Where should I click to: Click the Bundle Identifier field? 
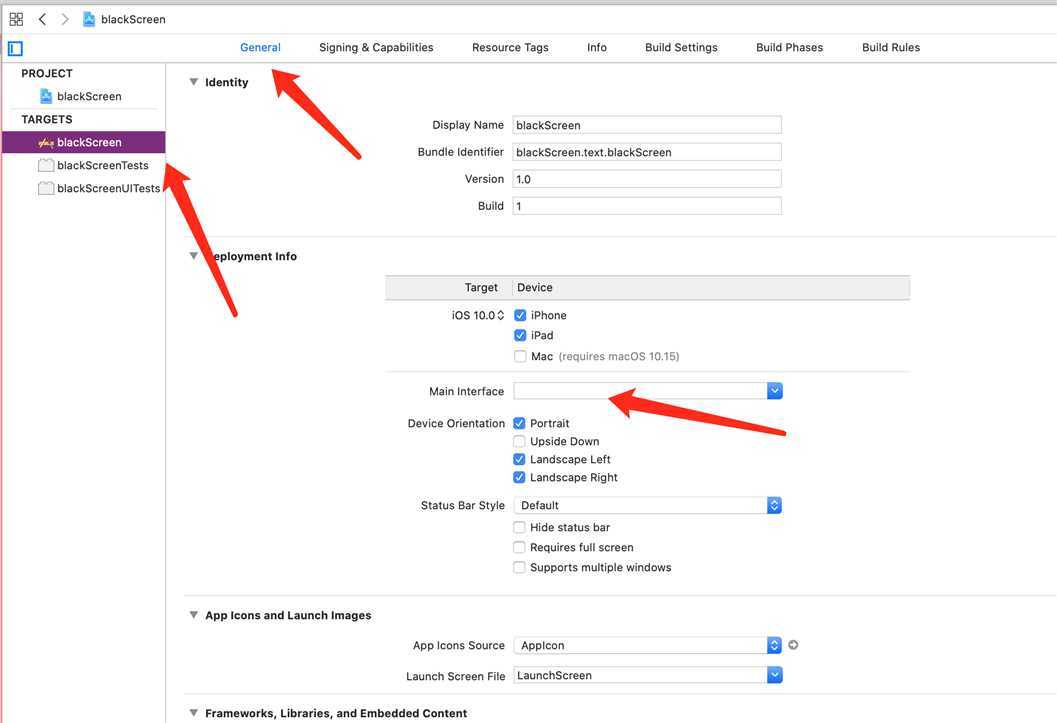(647, 152)
